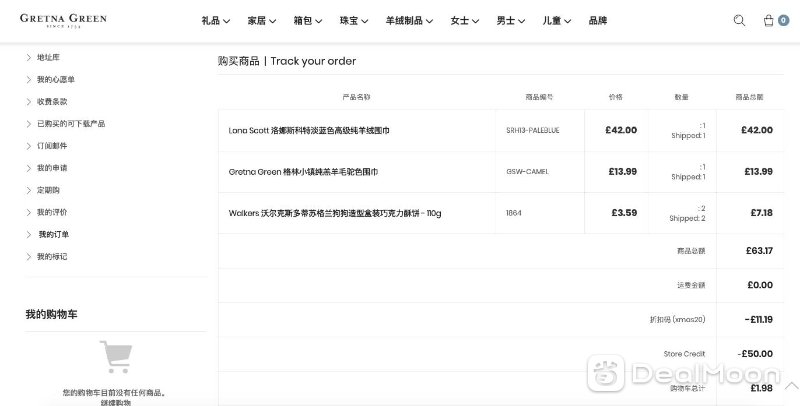This screenshot has height=406, width=800.
Task: Click the Lona Scott scarf product name
Action: click(309, 131)
